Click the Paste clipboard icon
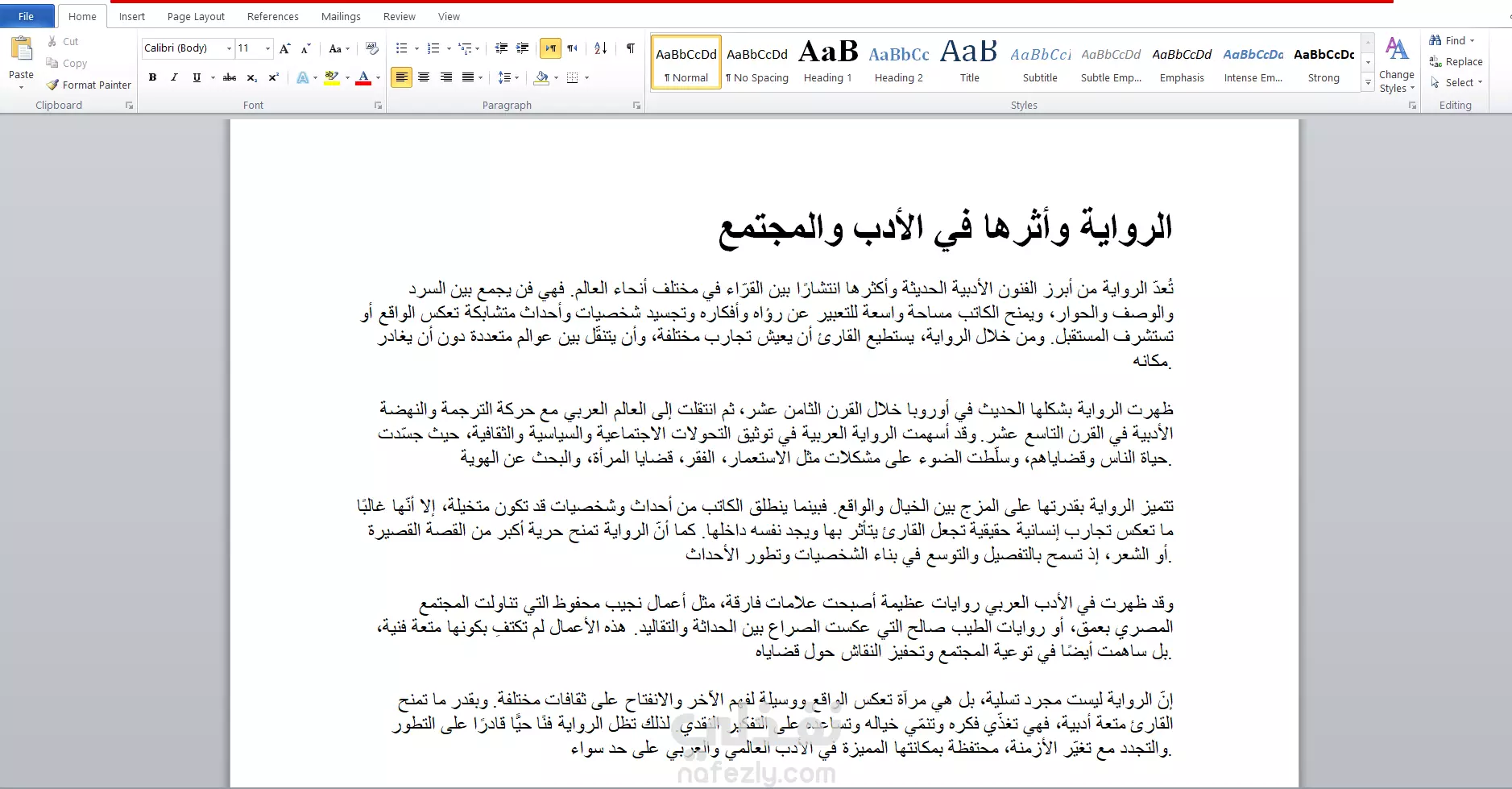Image resolution: width=1512 pixels, height=789 pixels. (x=22, y=49)
